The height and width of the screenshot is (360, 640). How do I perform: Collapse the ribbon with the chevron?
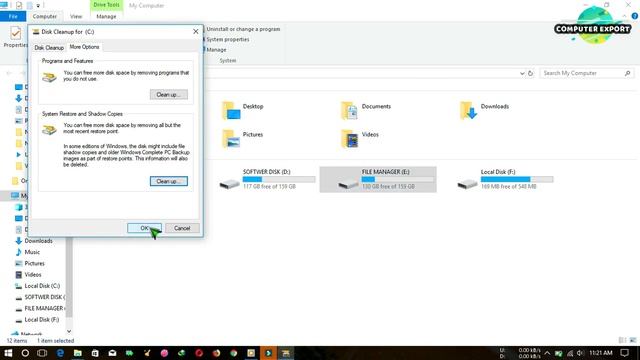point(625,16)
